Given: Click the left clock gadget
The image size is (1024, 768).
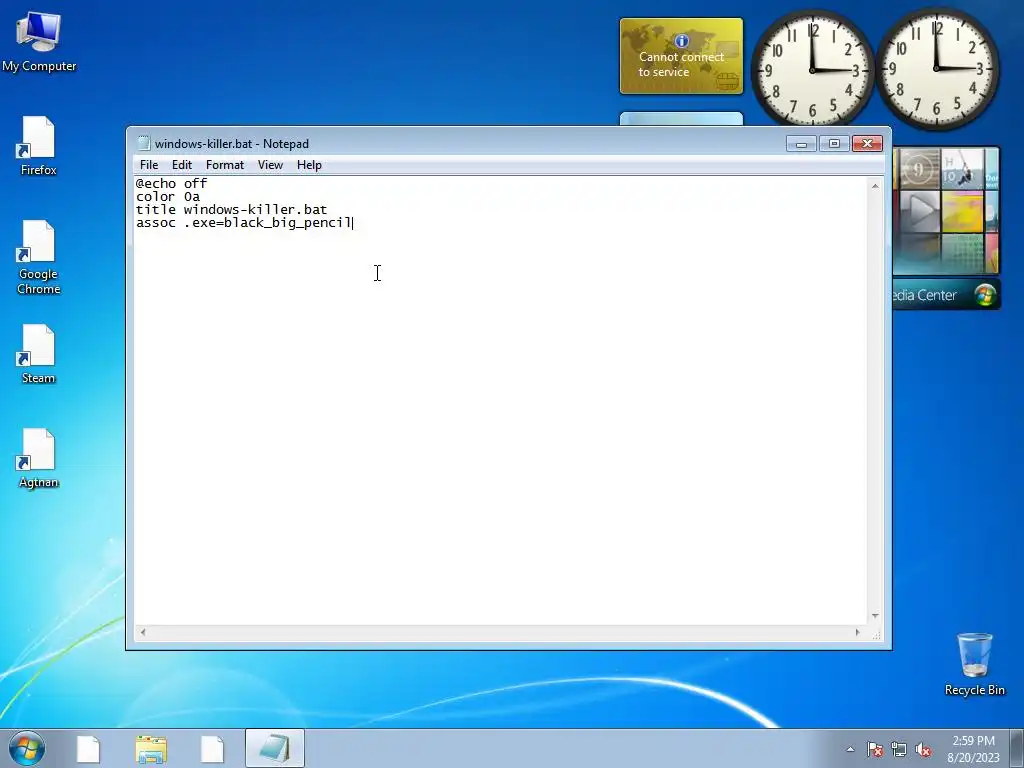Looking at the screenshot, I should pyautogui.click(x=812, y=68).
